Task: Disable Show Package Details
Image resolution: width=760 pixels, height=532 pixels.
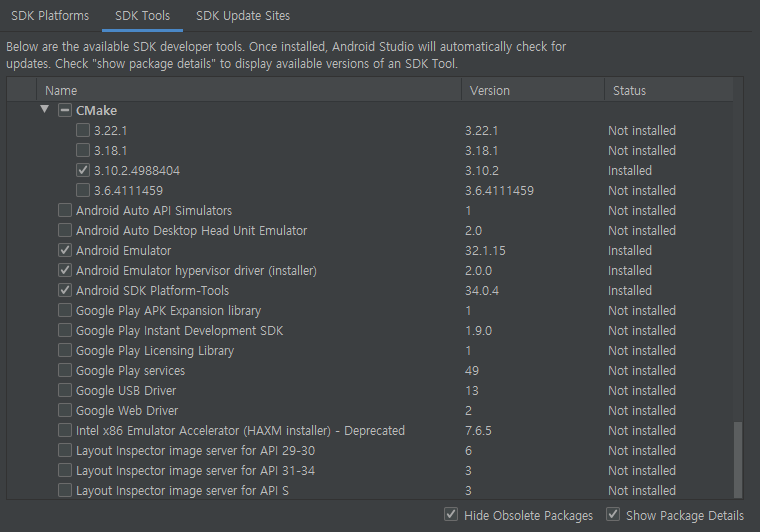Action: click(613, 515)
